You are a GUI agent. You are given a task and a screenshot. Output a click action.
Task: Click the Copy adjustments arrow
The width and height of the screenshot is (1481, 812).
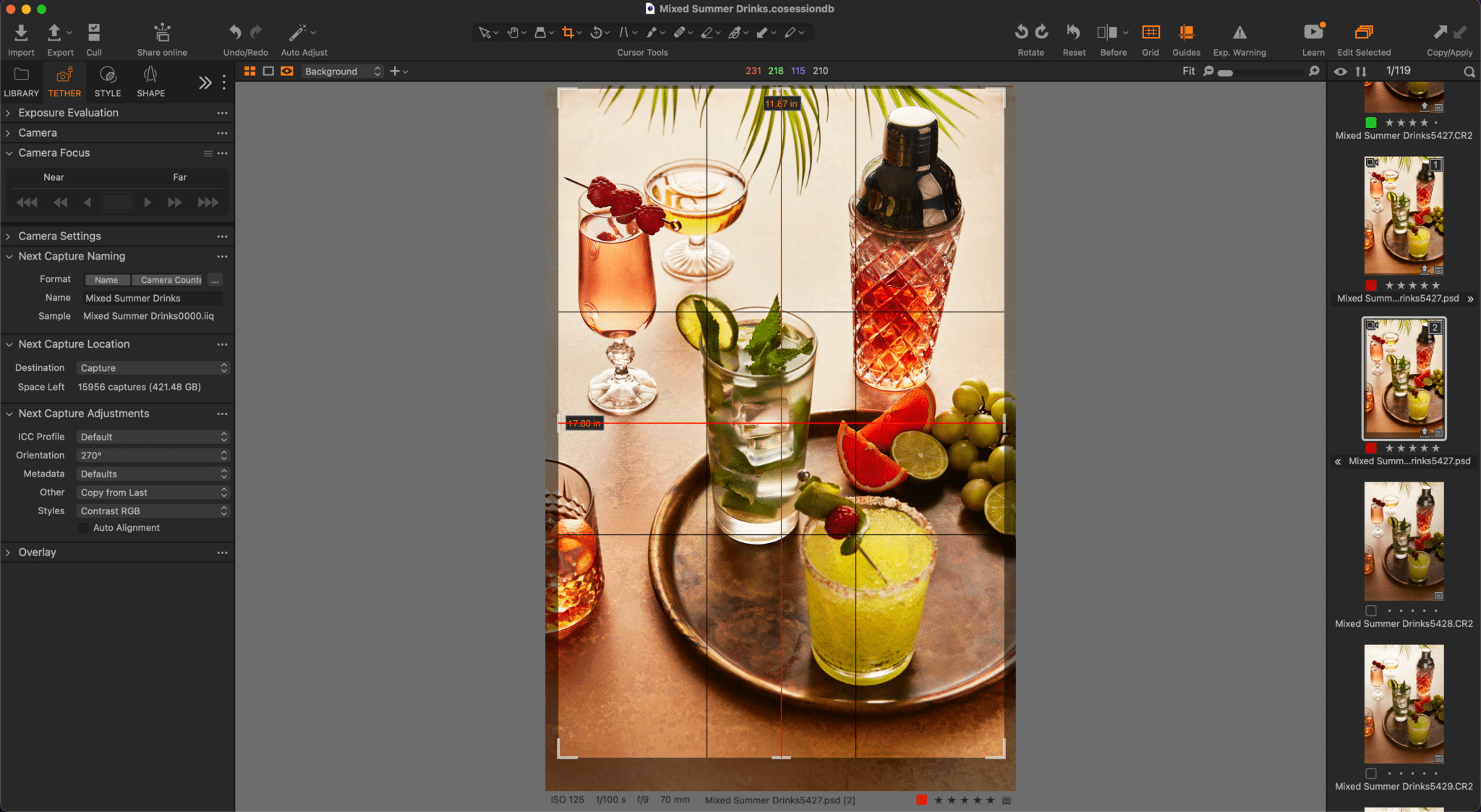point(1440,32)
